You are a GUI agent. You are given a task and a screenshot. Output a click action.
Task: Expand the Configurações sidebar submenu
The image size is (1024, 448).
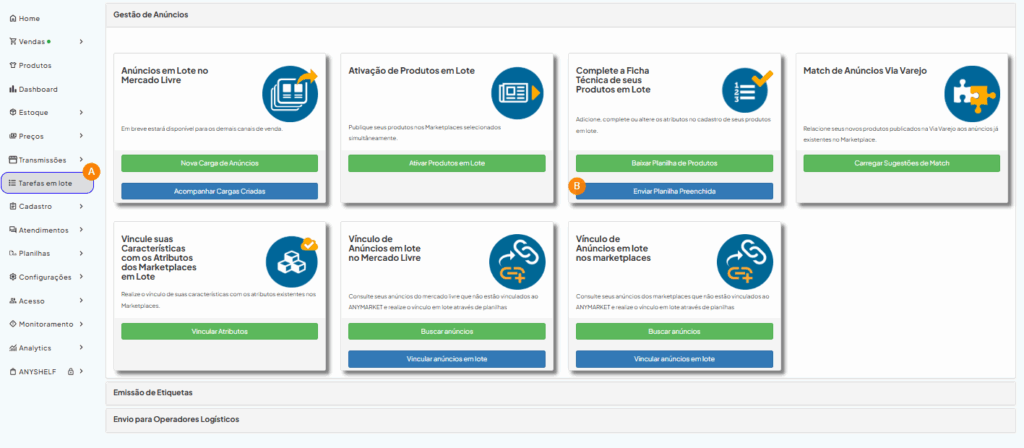pyautogui.click(x=81, y=277)
